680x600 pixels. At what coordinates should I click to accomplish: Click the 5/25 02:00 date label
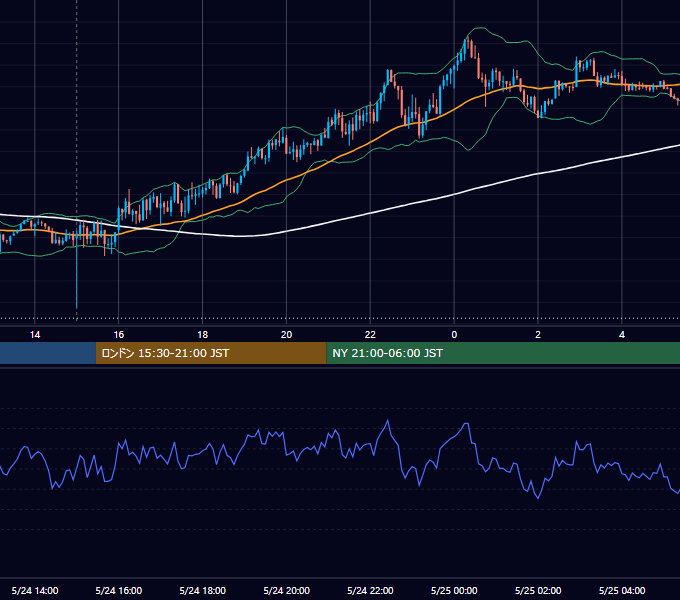pos(538,590)
